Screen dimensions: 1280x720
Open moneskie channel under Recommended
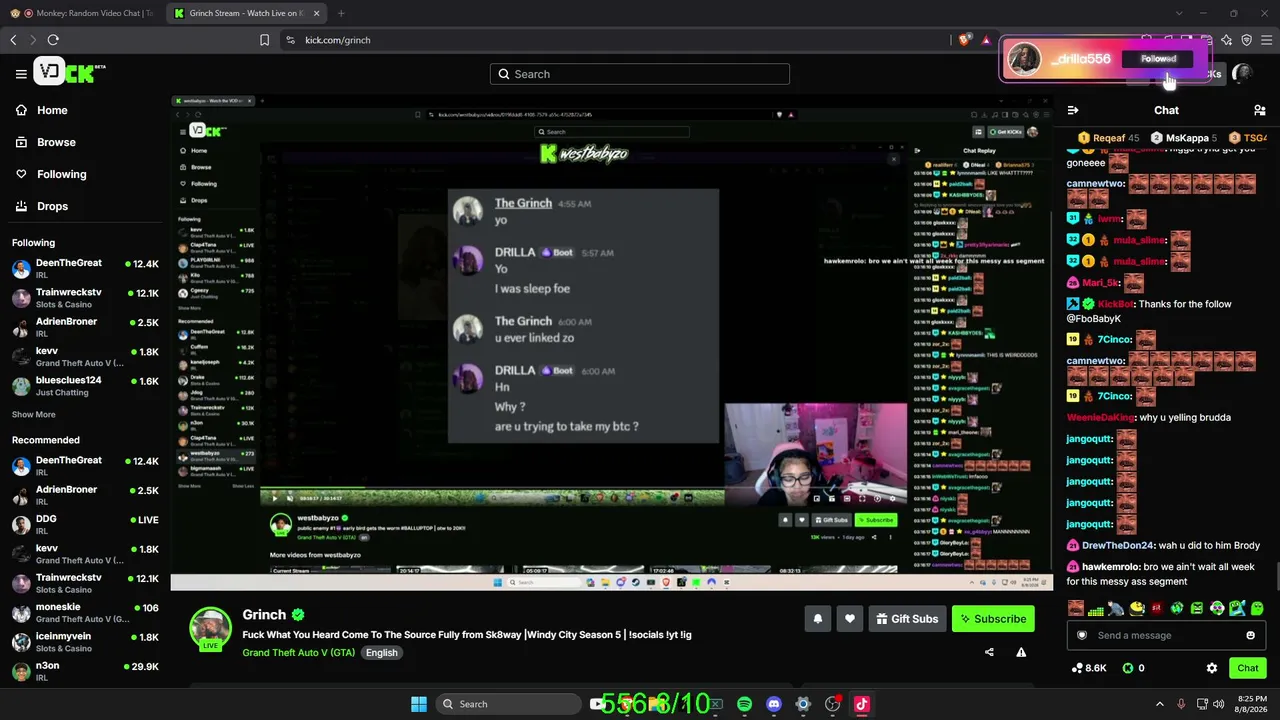coord(85,613)
